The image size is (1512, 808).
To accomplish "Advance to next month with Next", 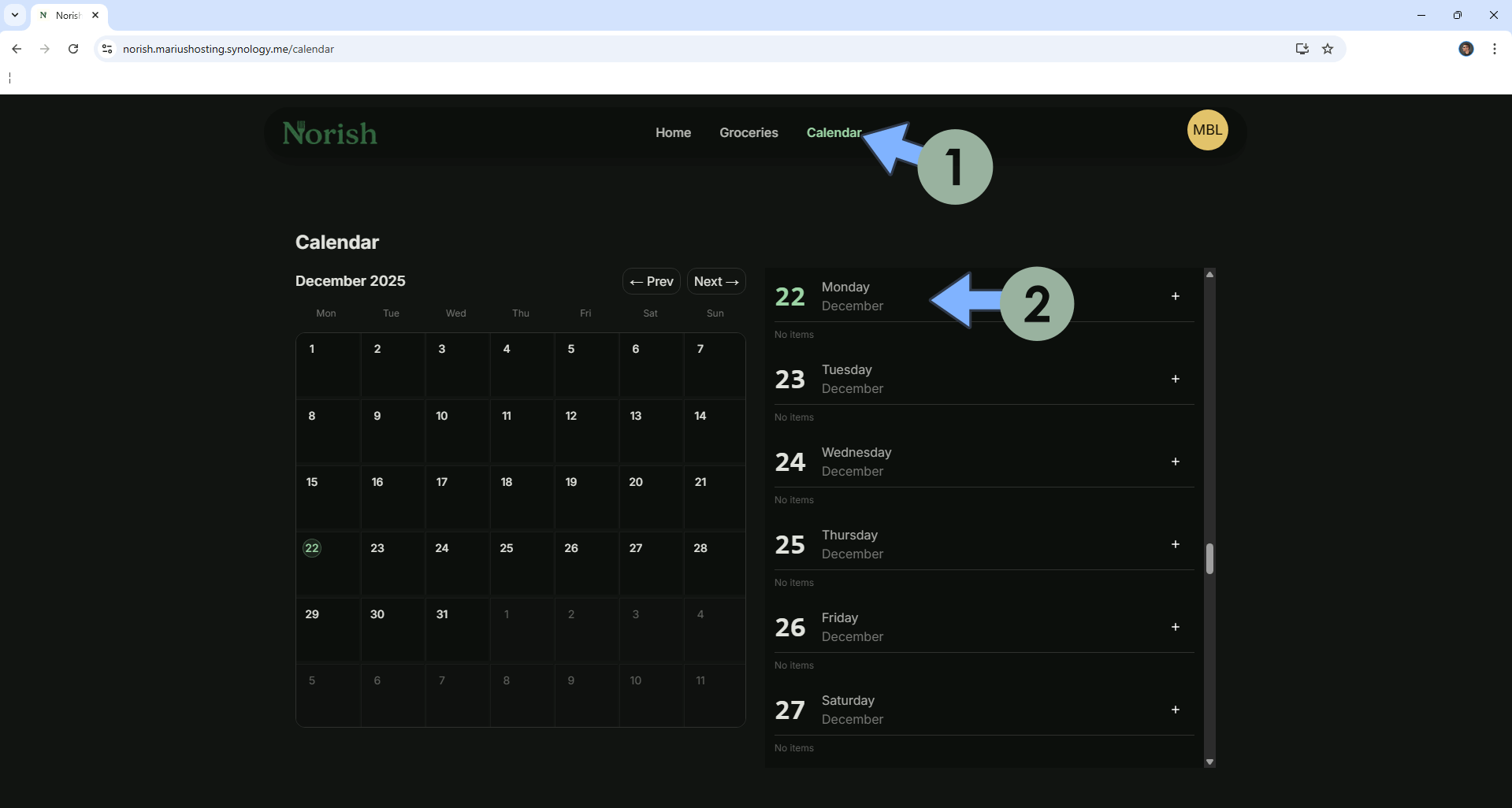I will [x=715, y=281].
